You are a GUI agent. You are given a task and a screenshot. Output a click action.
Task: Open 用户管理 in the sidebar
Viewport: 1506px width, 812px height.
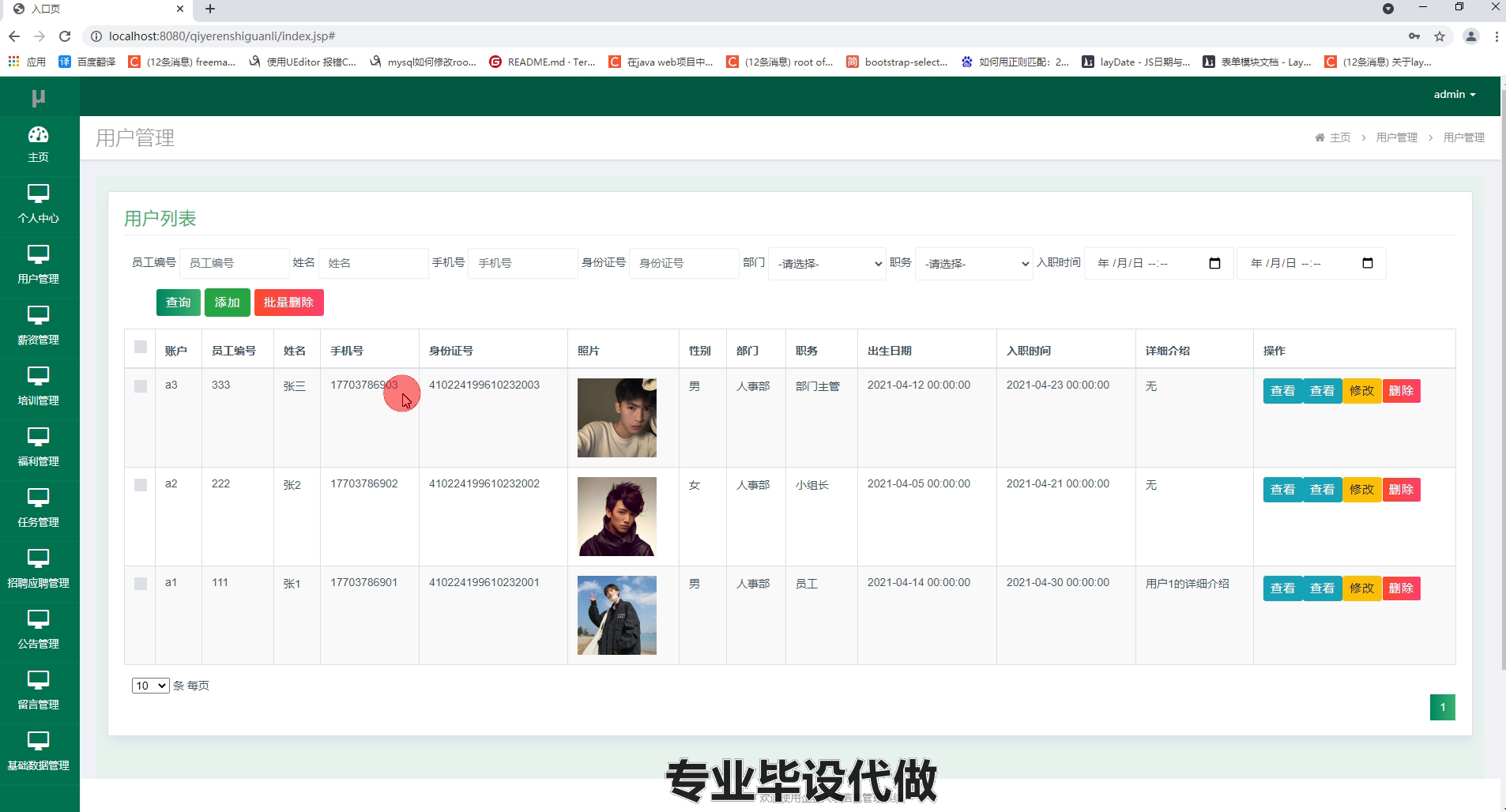tap(39, 266)
